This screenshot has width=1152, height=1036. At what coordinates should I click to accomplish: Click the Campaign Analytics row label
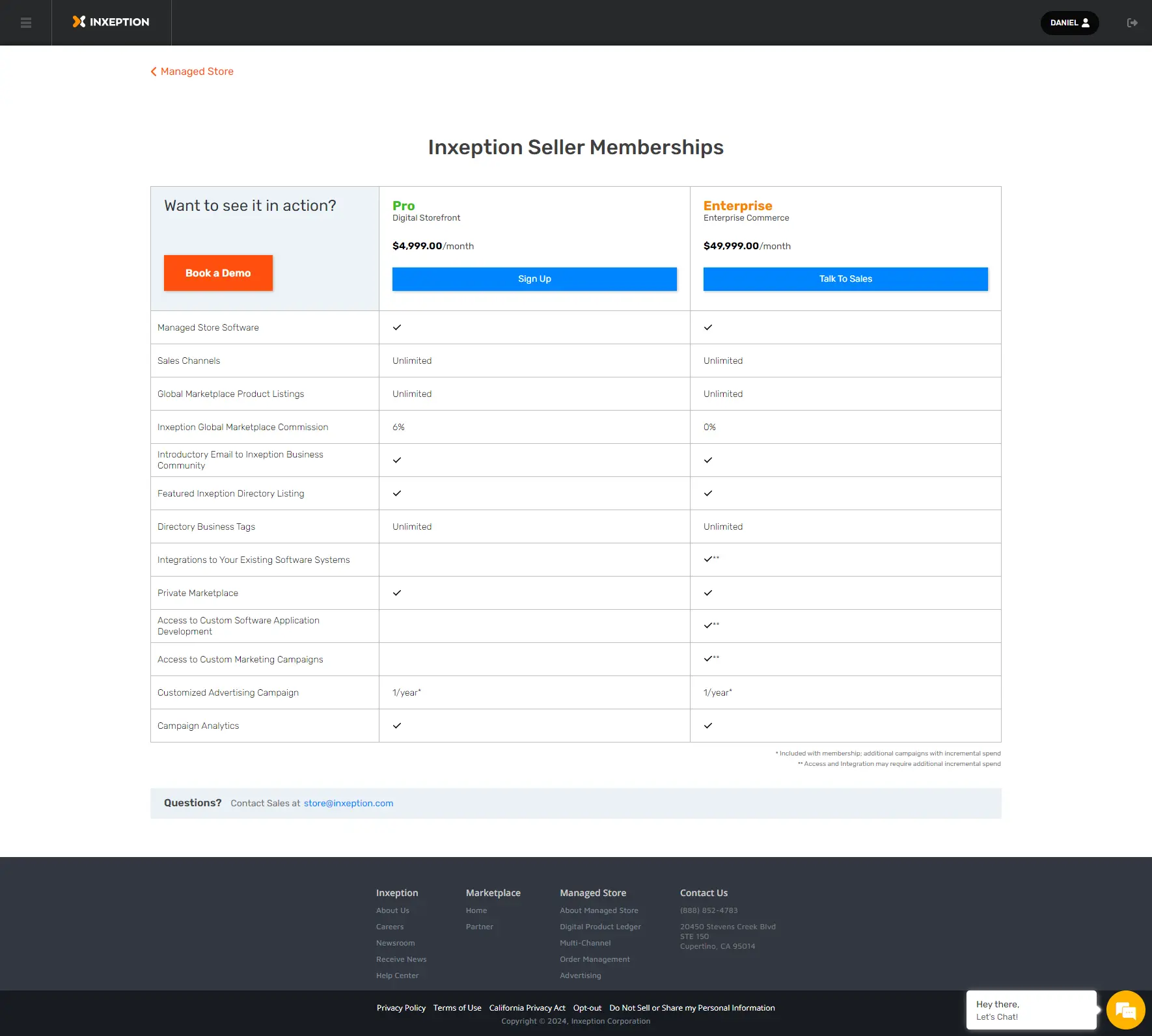point(198,726)
